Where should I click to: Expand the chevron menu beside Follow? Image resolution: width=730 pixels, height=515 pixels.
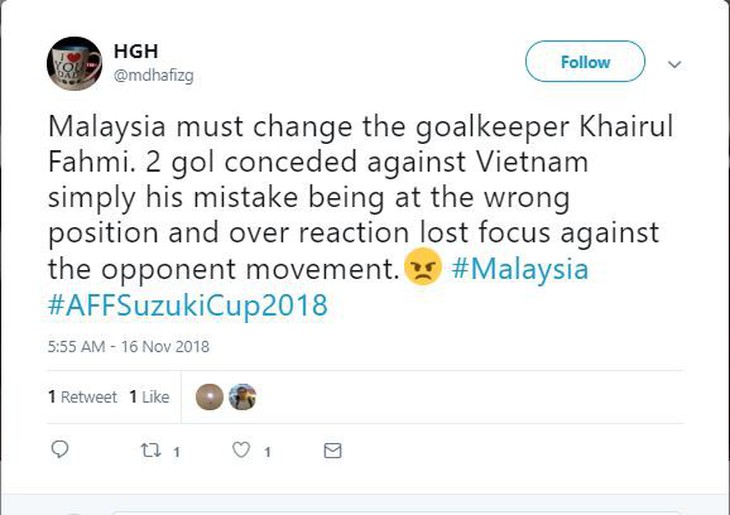[x=674, y=63]
